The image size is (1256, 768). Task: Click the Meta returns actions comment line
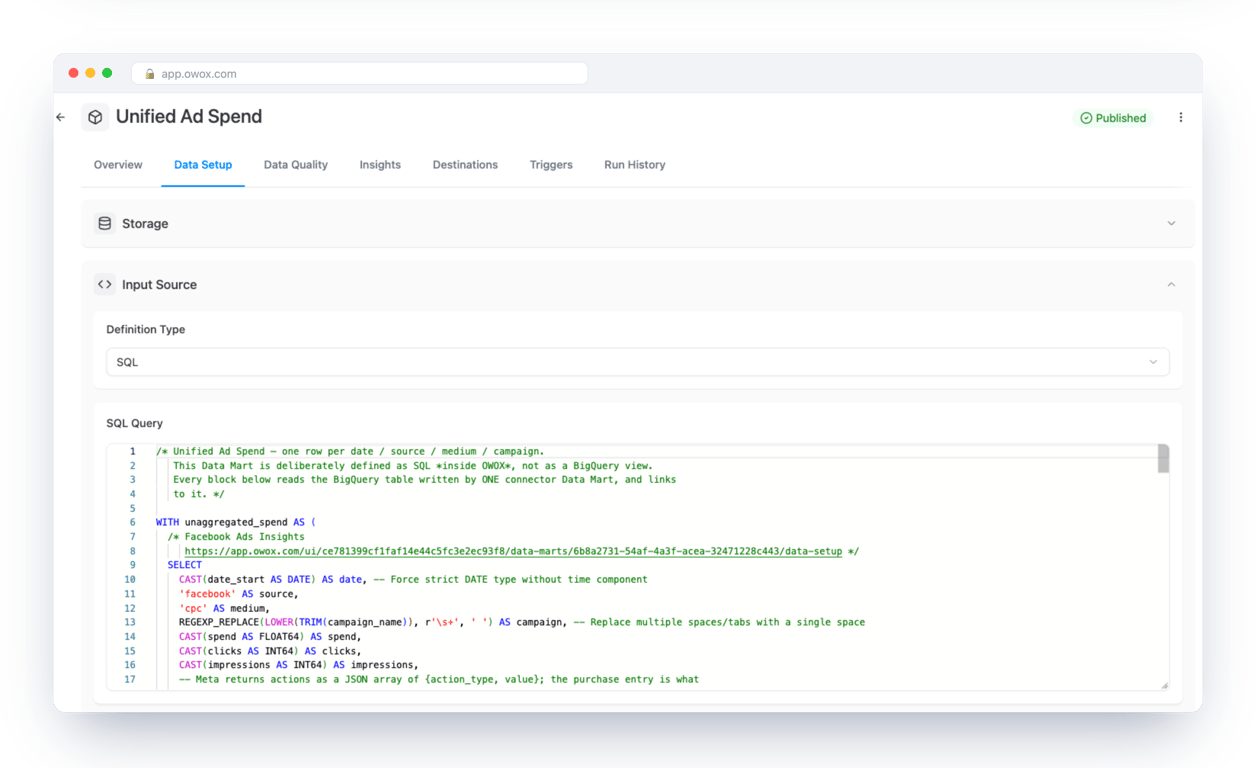439,679
